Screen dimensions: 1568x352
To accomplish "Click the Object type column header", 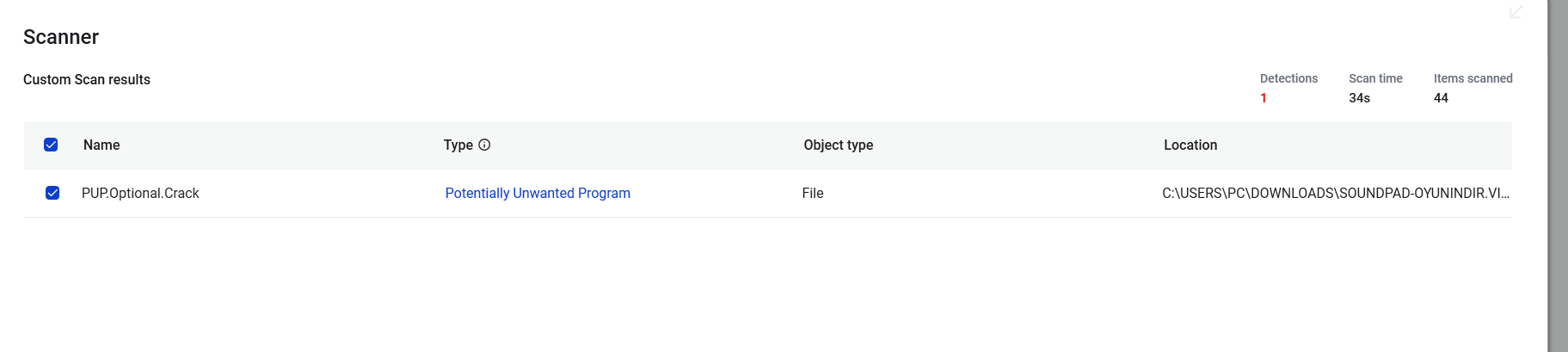I will point(839,145).
